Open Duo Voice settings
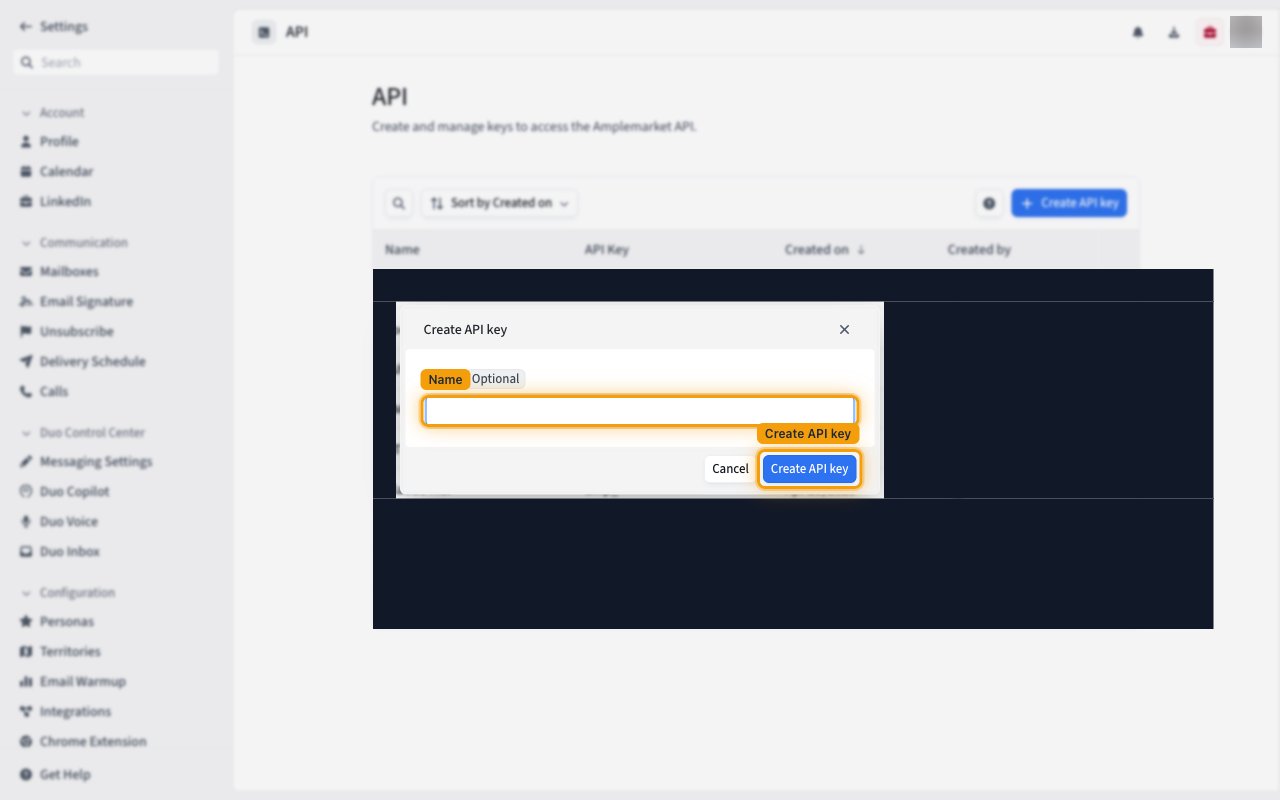 point(68,522)
